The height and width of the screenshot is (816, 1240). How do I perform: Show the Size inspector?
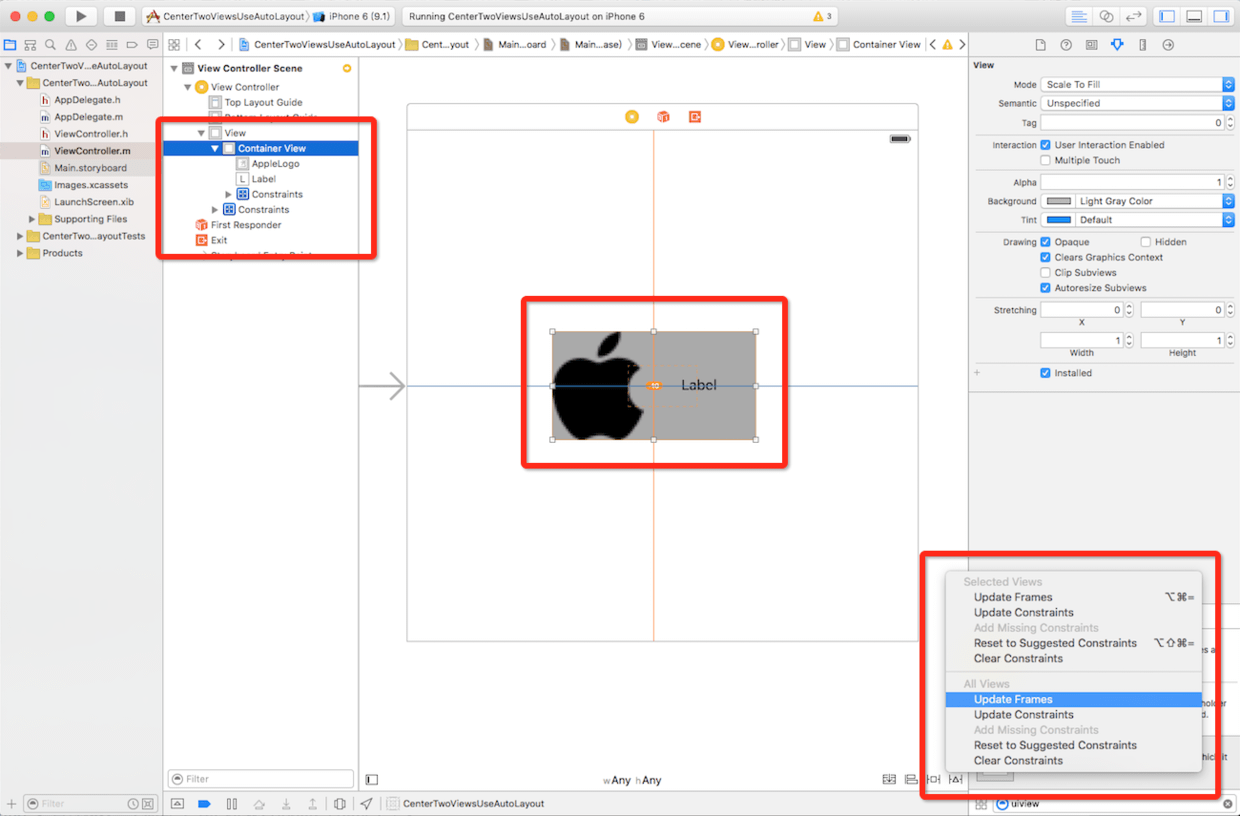tap(1142, 45)
